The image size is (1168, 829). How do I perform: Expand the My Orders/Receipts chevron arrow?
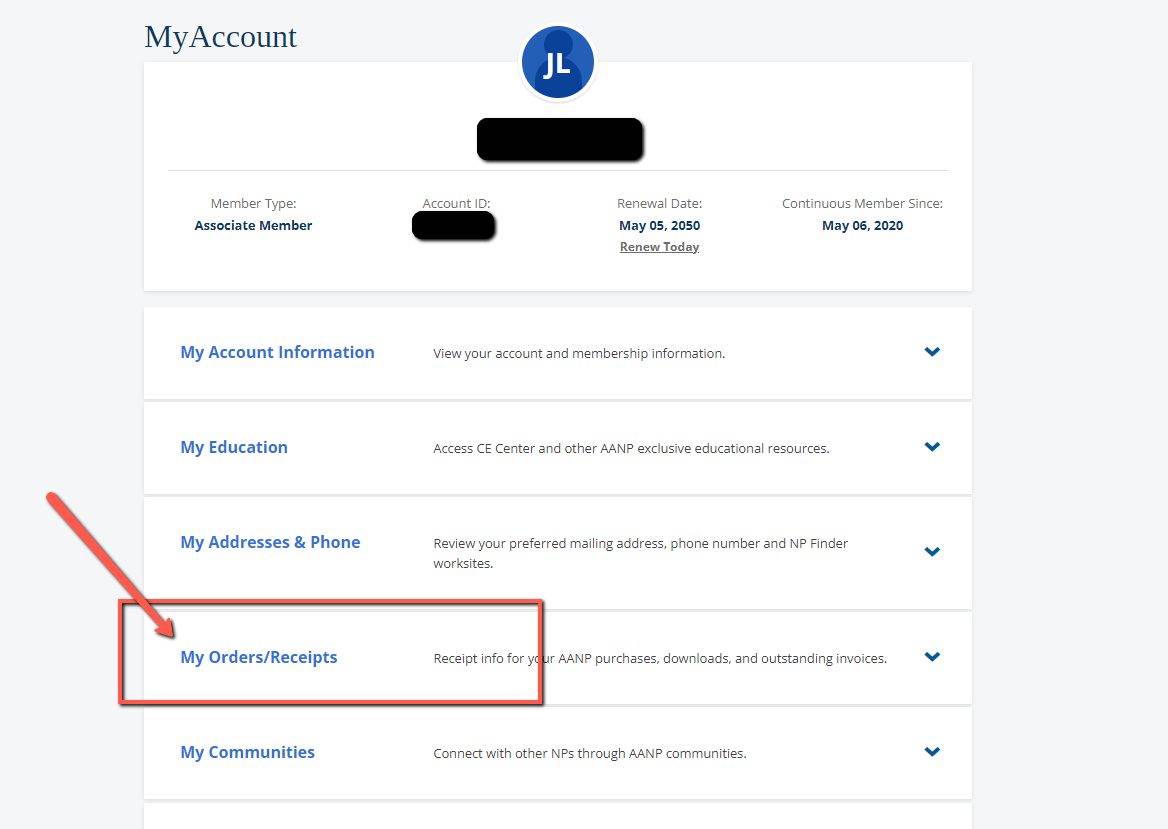coord(932,657)
